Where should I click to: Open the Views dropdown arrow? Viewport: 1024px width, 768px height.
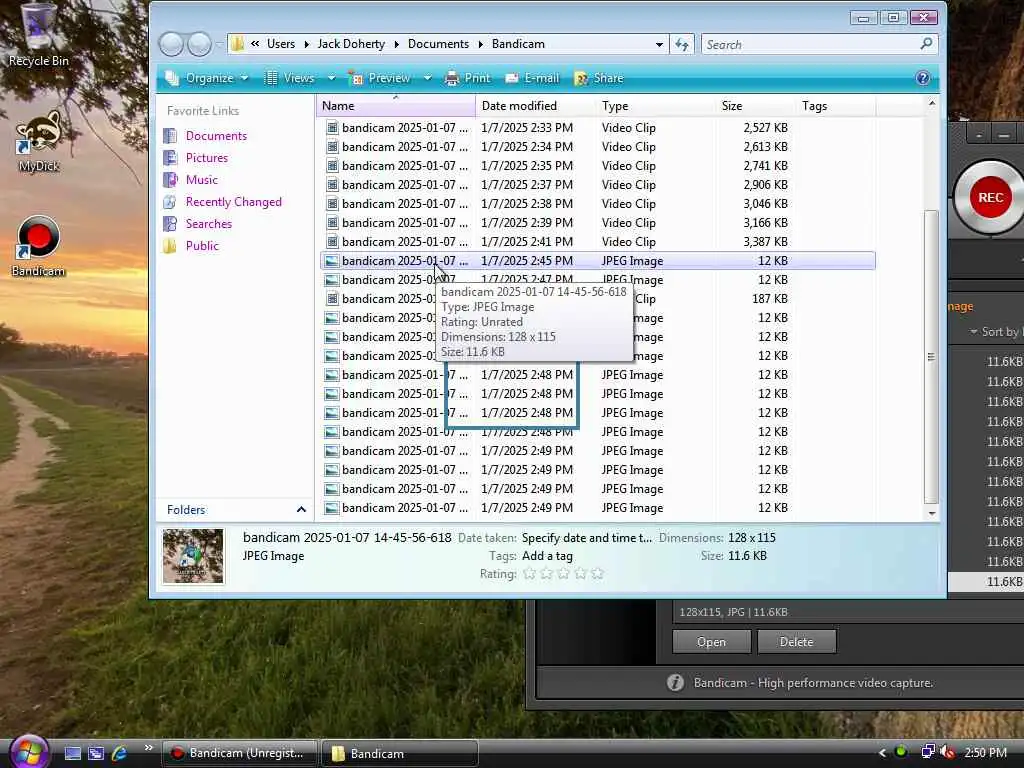pos(331,78)
